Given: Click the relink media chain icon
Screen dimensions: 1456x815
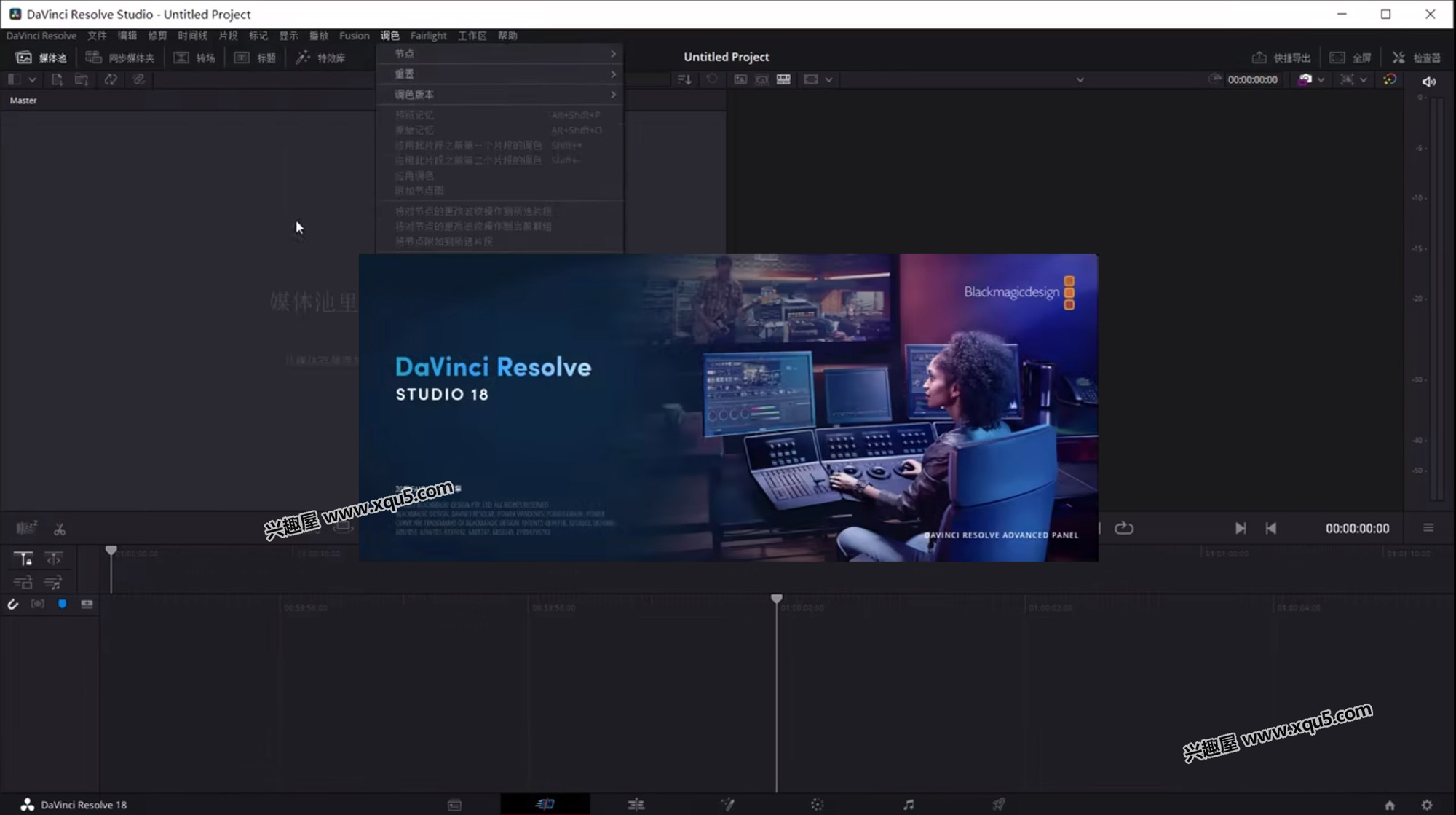Looking at the screenshot, I should [x=138, y=79].
